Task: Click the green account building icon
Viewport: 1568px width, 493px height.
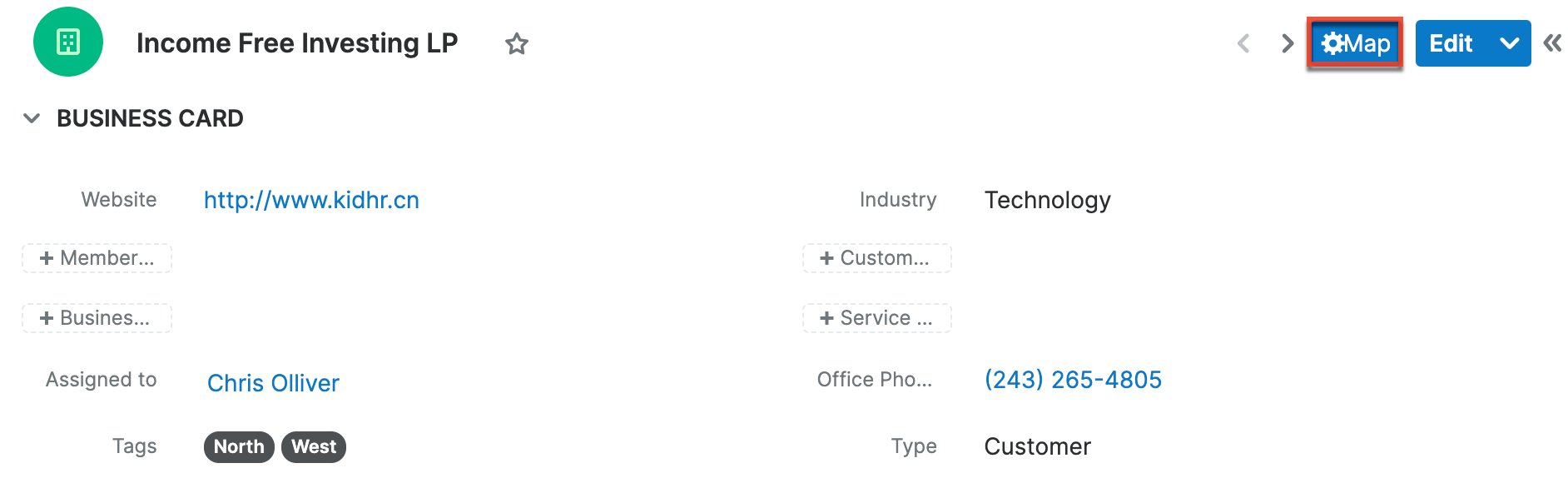Action: pos(68,42)
